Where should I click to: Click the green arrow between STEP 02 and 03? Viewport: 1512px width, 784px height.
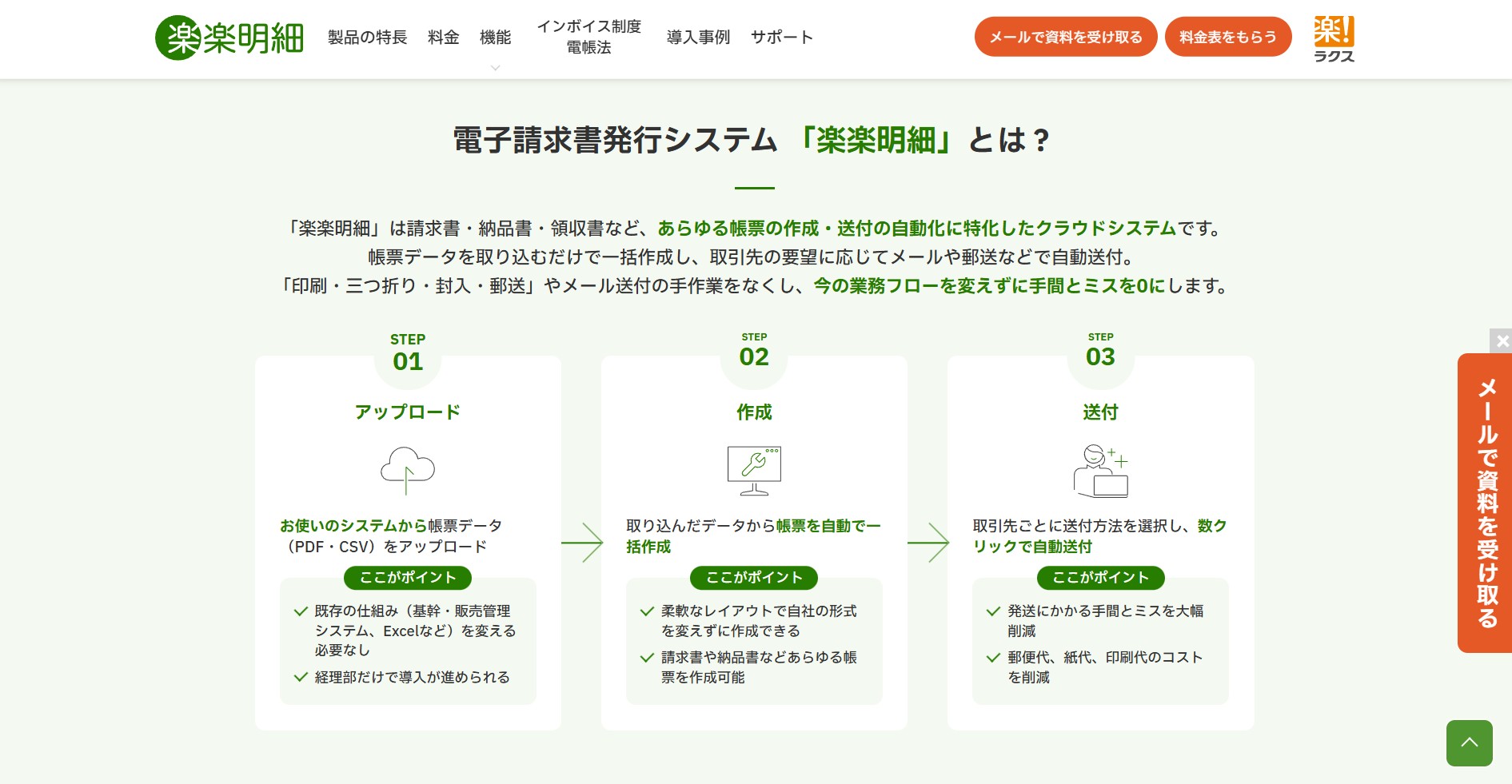(929, 543)
